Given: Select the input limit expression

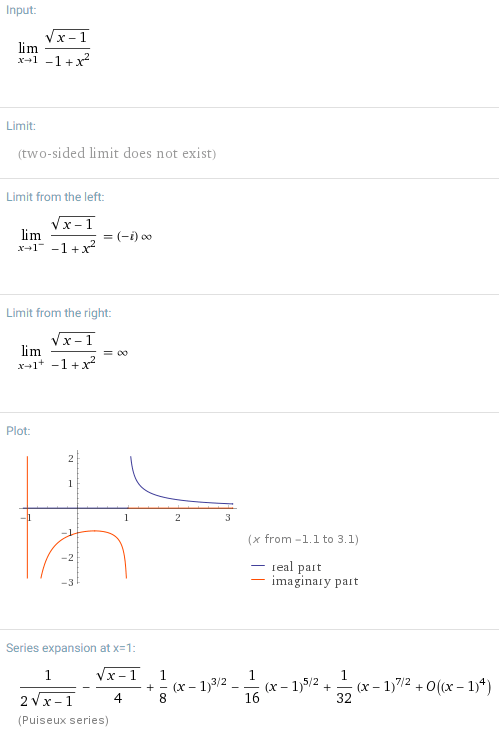Looking at the screenshot, I should [54, 49].
